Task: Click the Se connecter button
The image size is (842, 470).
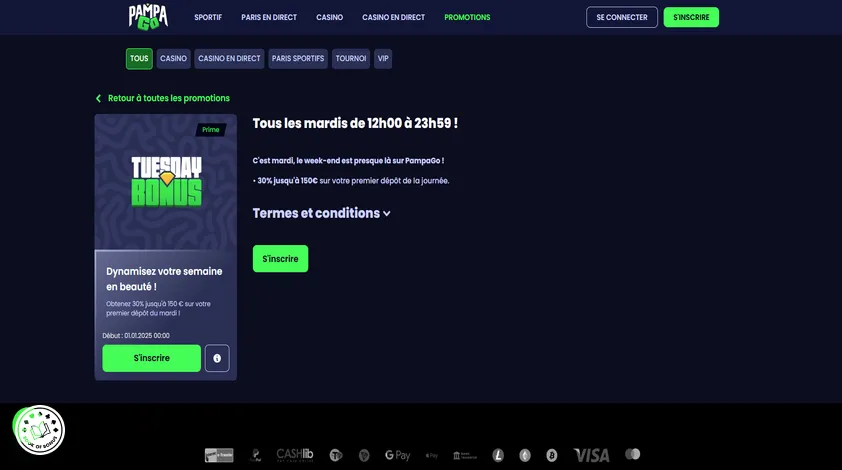Action: coord(622,17)
